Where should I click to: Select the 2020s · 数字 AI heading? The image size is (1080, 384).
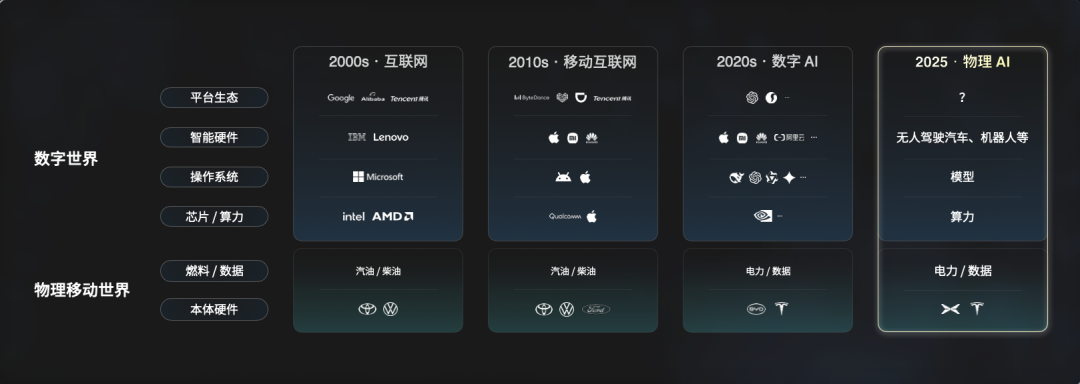tap(767, 62)
